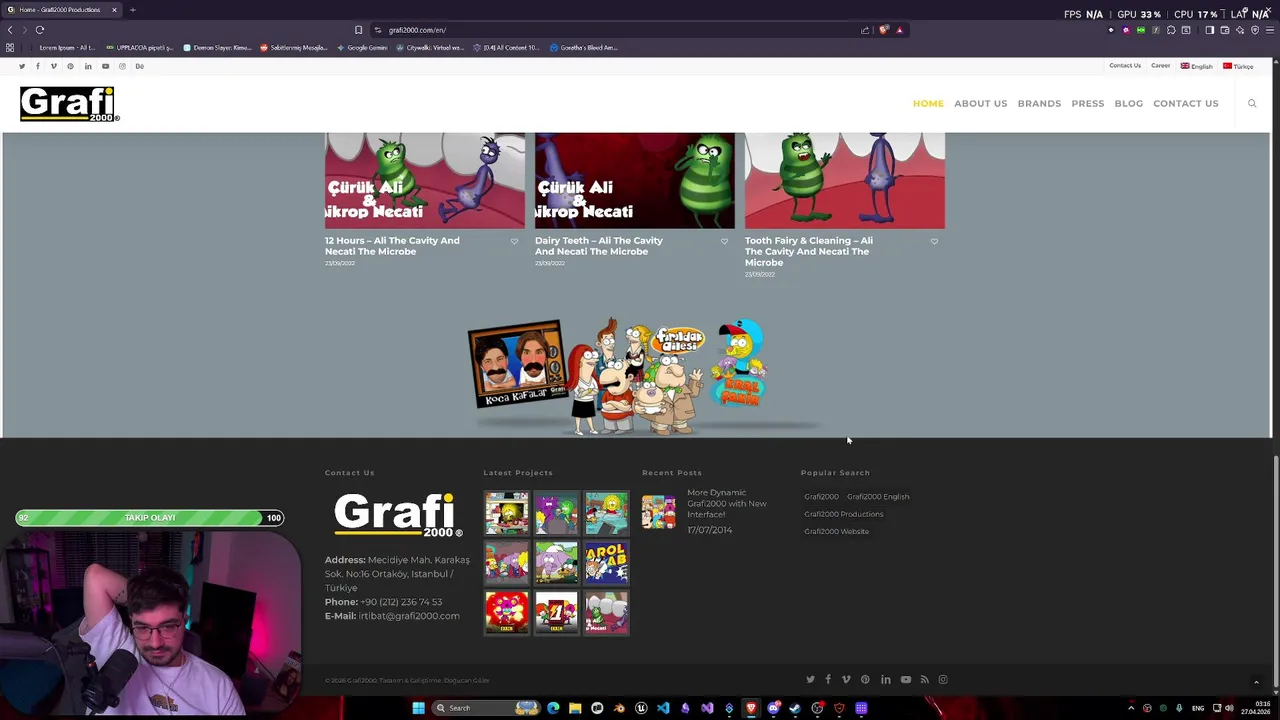Open the browser apps grid icon in bookmarks bar

click(10, 48)
